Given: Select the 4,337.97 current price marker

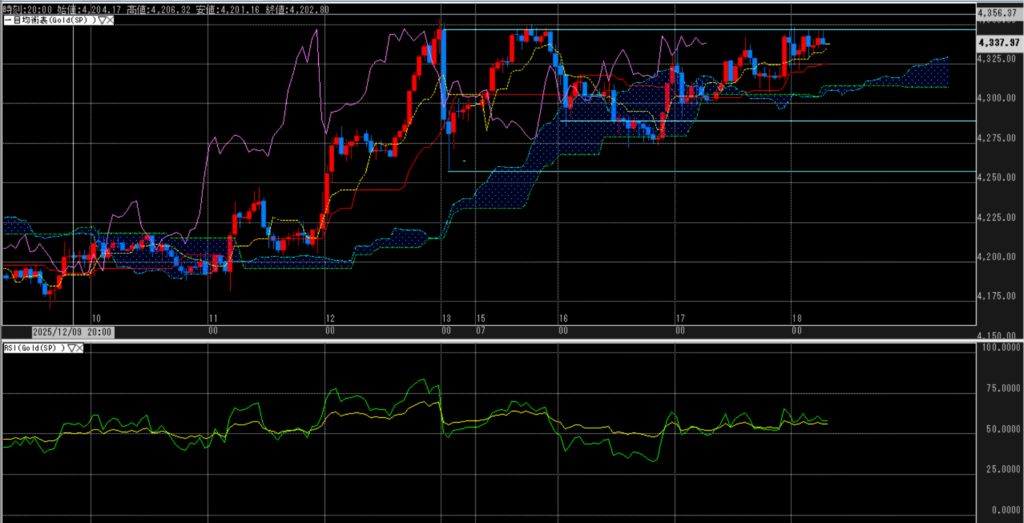Looking at the screenshot, I should click(x=999, y=42).
